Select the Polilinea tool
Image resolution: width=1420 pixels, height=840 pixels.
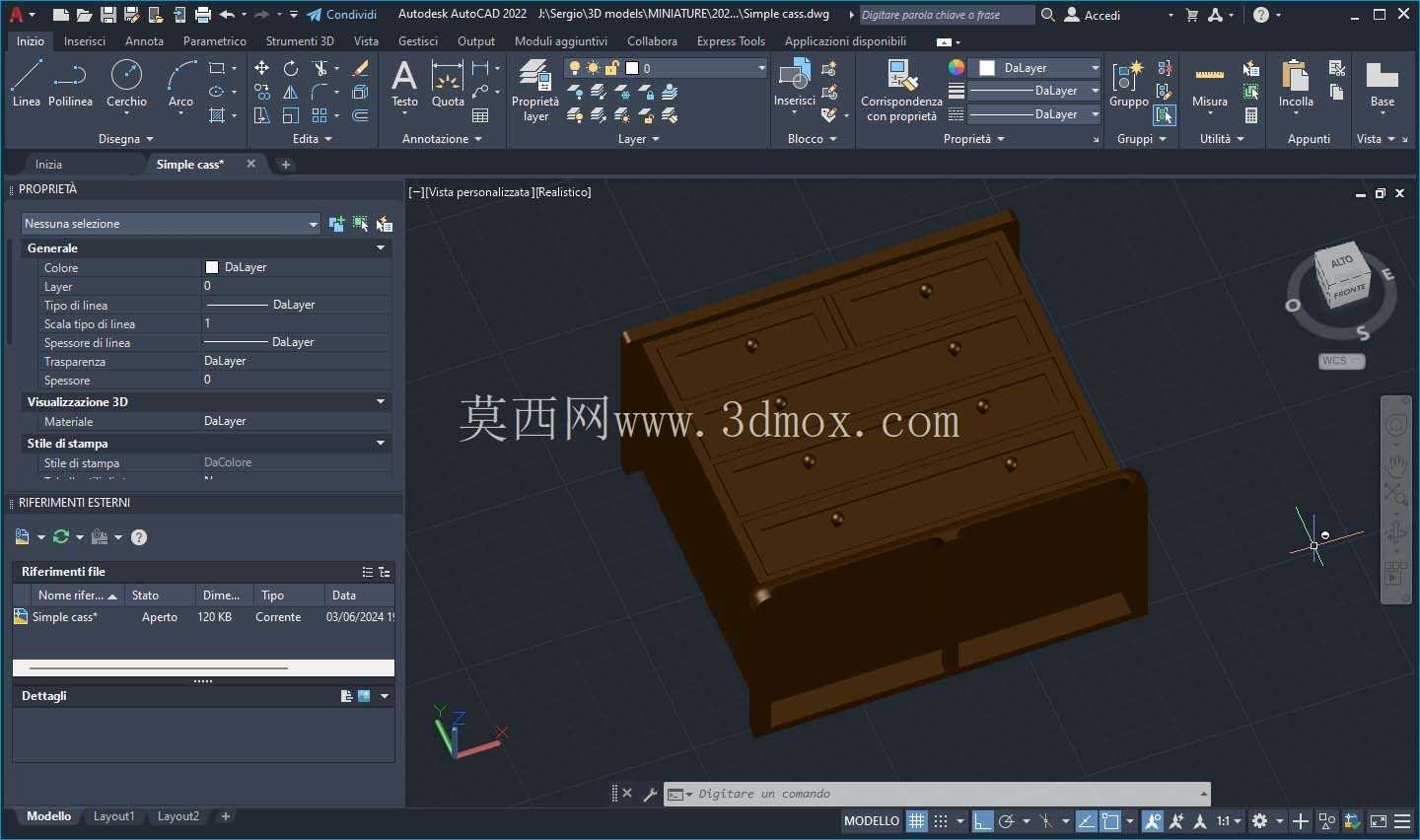pyautogui.click(x=70, y=84)
